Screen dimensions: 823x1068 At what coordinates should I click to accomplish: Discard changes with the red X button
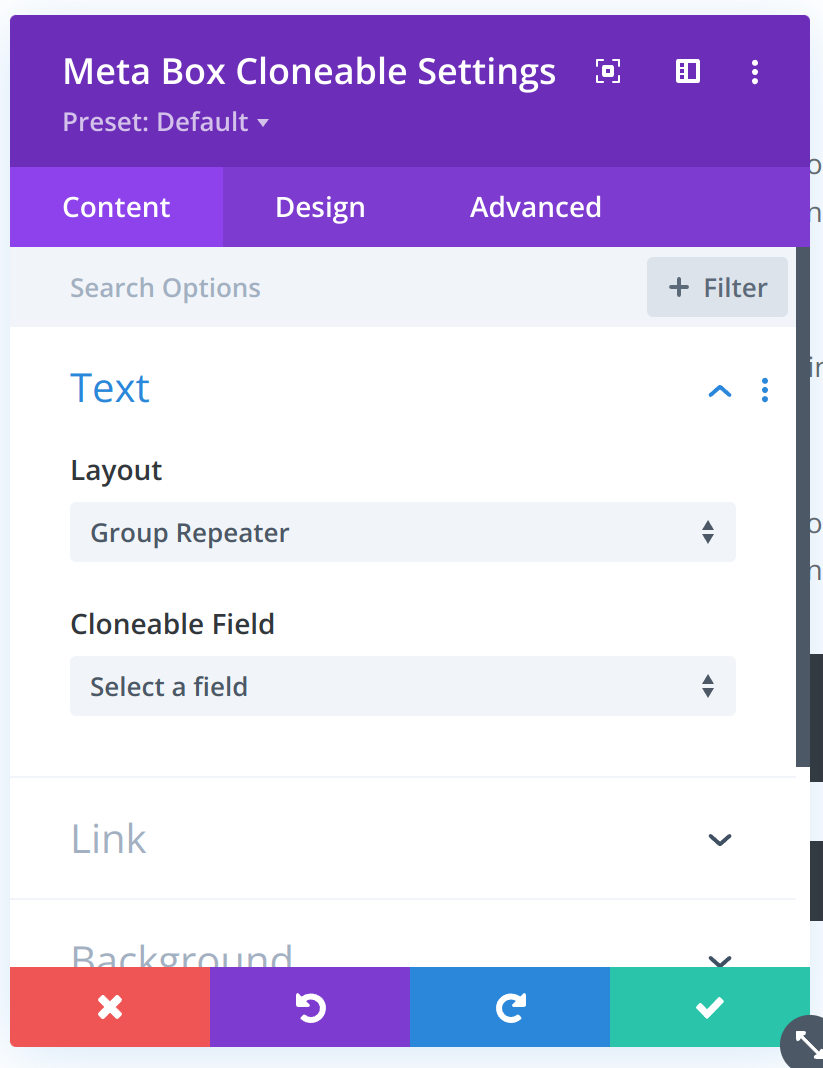[x=110, y=1007]
